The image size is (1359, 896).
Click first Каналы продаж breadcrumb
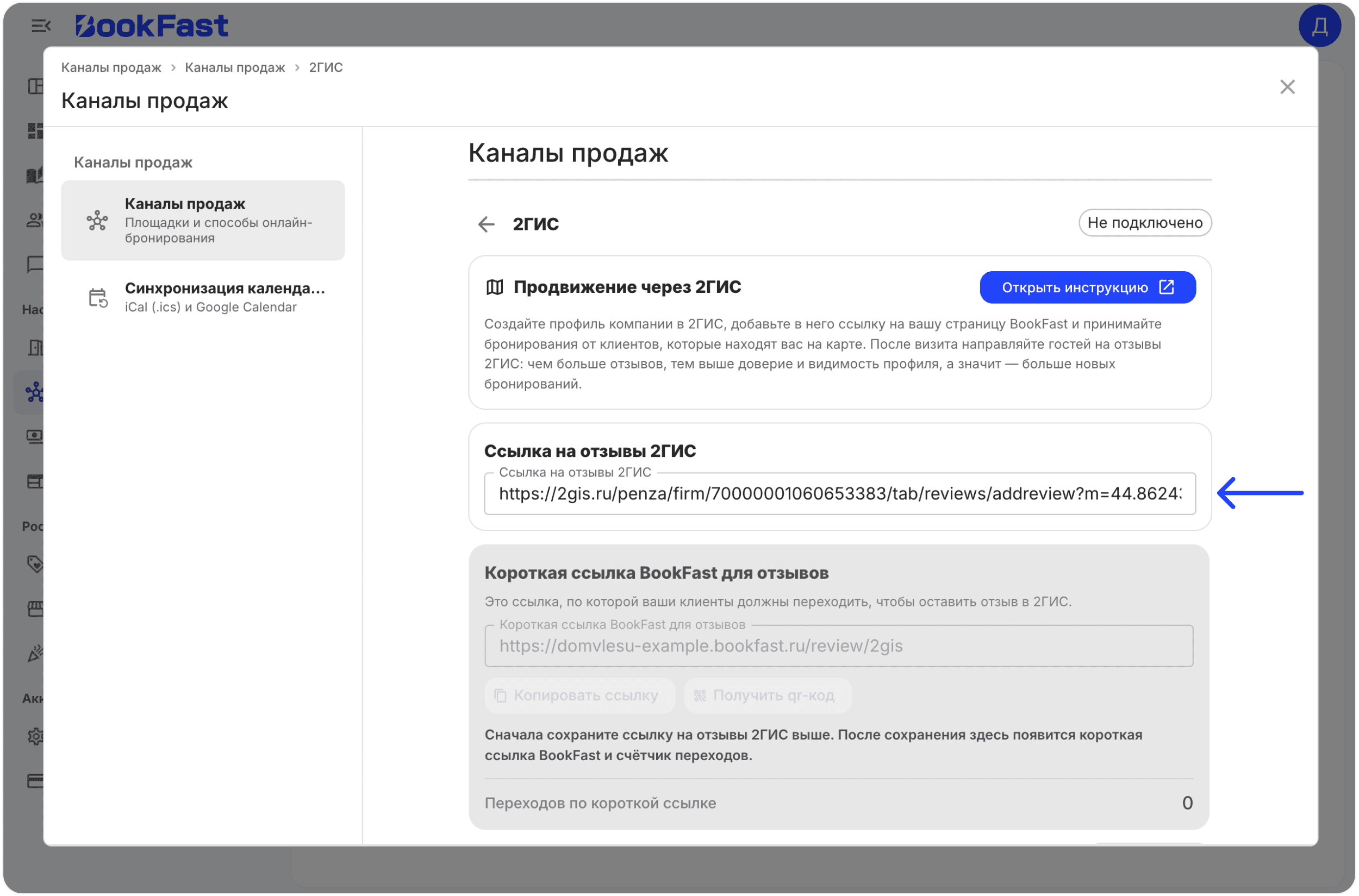(x=111, y=67)
